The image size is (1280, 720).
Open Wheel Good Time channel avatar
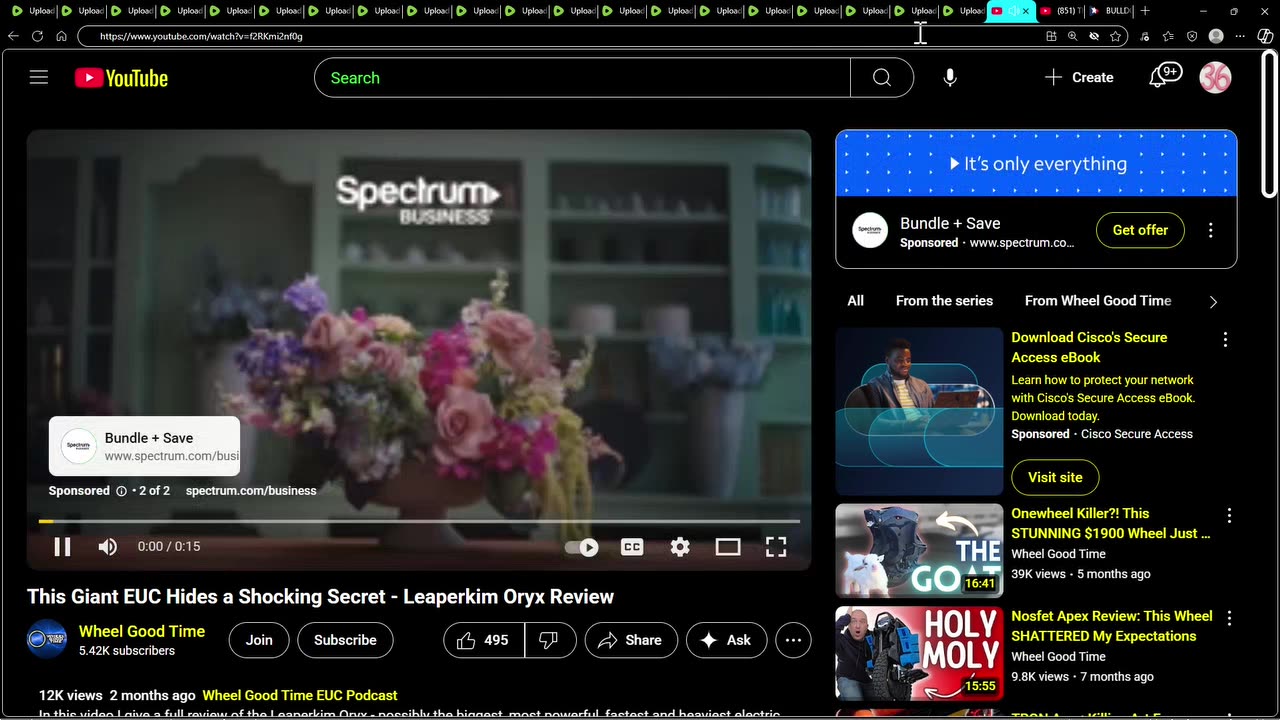[47, 640]
